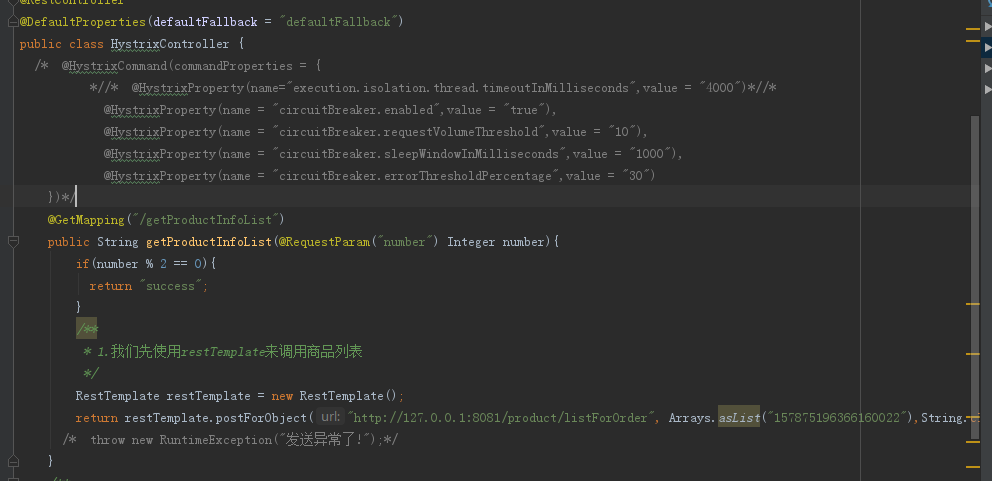This screenshot has height=481, width=992.
Task: Click the http://127.0.0.1:8081/product/listForOrder URL string
Action: [x=502, y=418]
